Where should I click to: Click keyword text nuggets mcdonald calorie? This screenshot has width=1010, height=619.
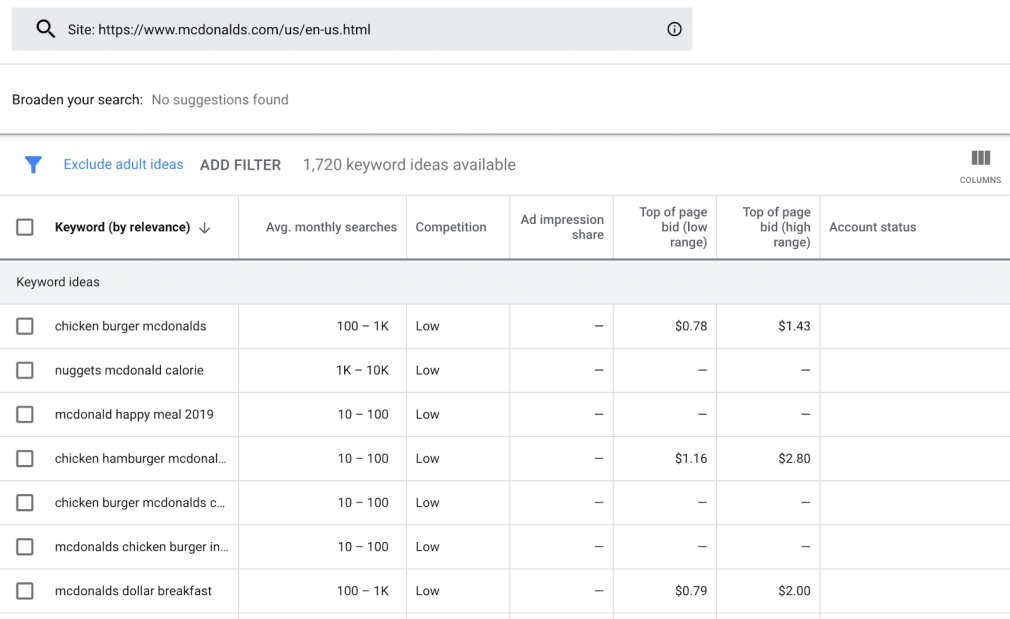tap(129, 370)
